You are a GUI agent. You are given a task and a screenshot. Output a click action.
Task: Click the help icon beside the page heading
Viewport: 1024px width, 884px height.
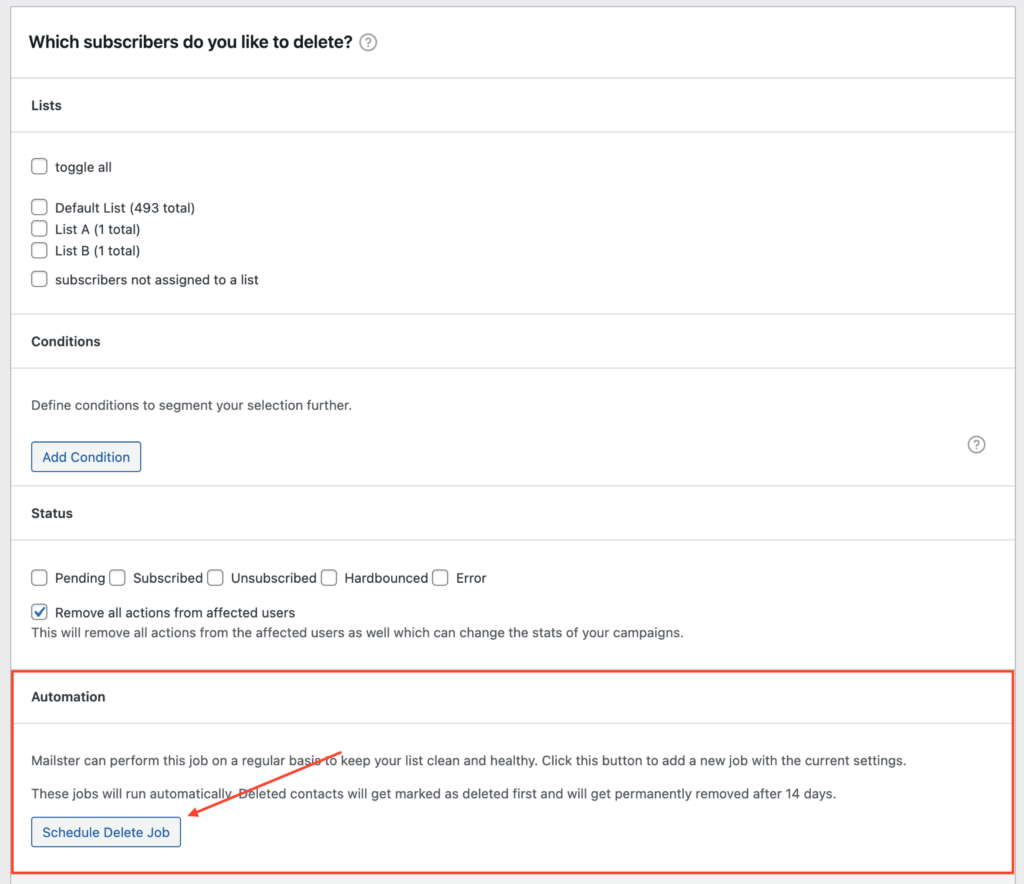click(368, 43)
